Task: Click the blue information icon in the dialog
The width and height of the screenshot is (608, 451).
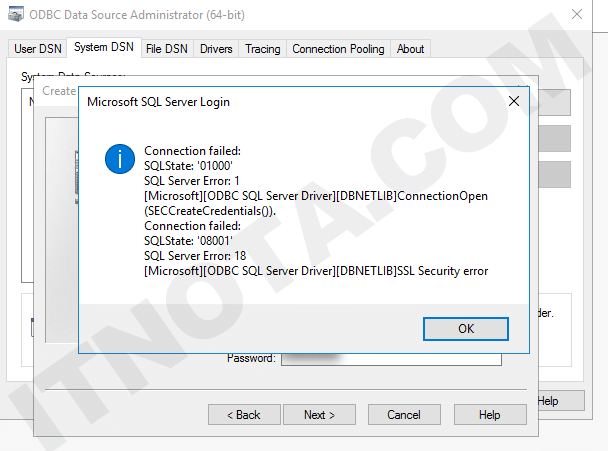Action: point(119,159)
